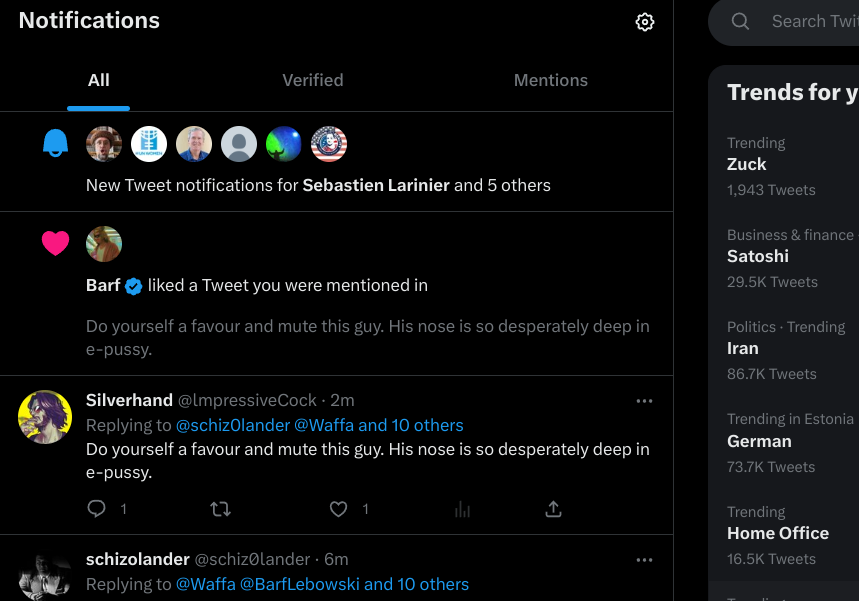Open @schiz0lander mention link in Silverhand's reply
859x601 pixels.
click(x=232, y=425)
